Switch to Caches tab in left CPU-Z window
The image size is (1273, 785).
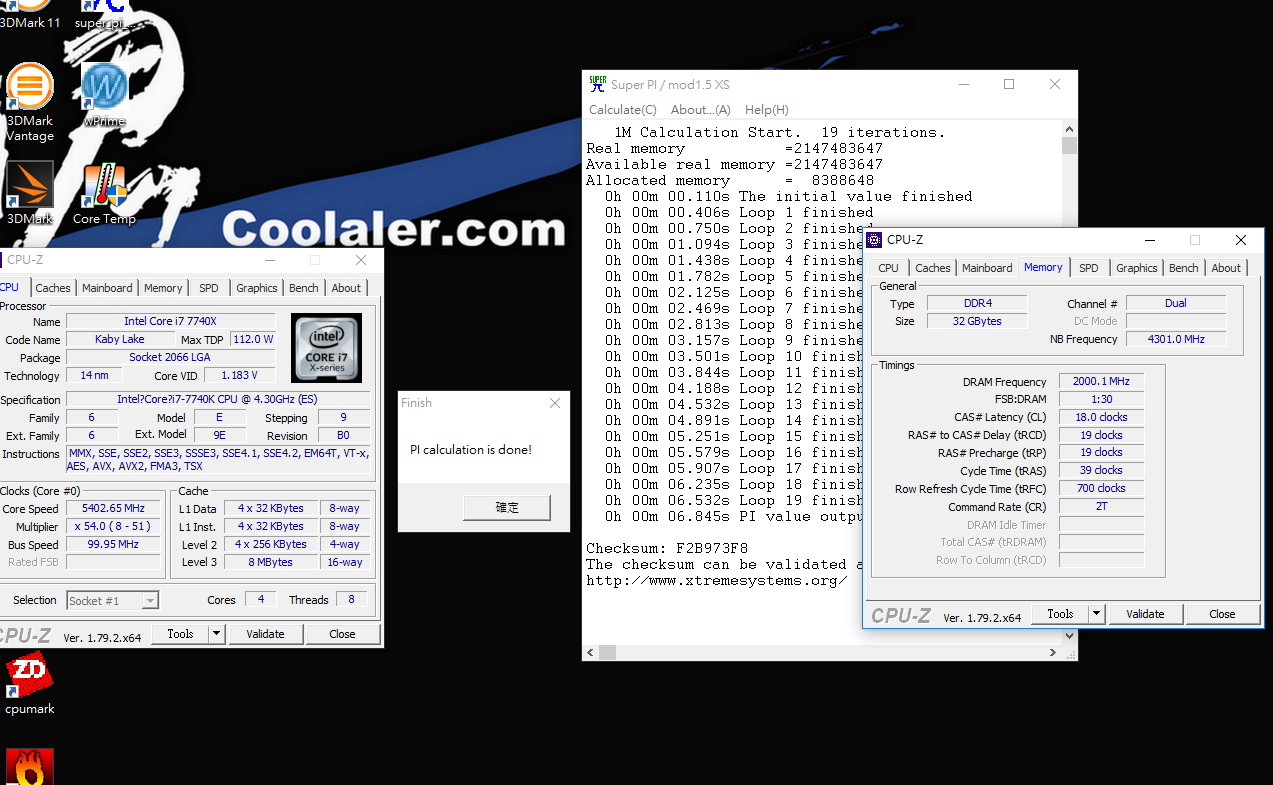coord(53,288)
